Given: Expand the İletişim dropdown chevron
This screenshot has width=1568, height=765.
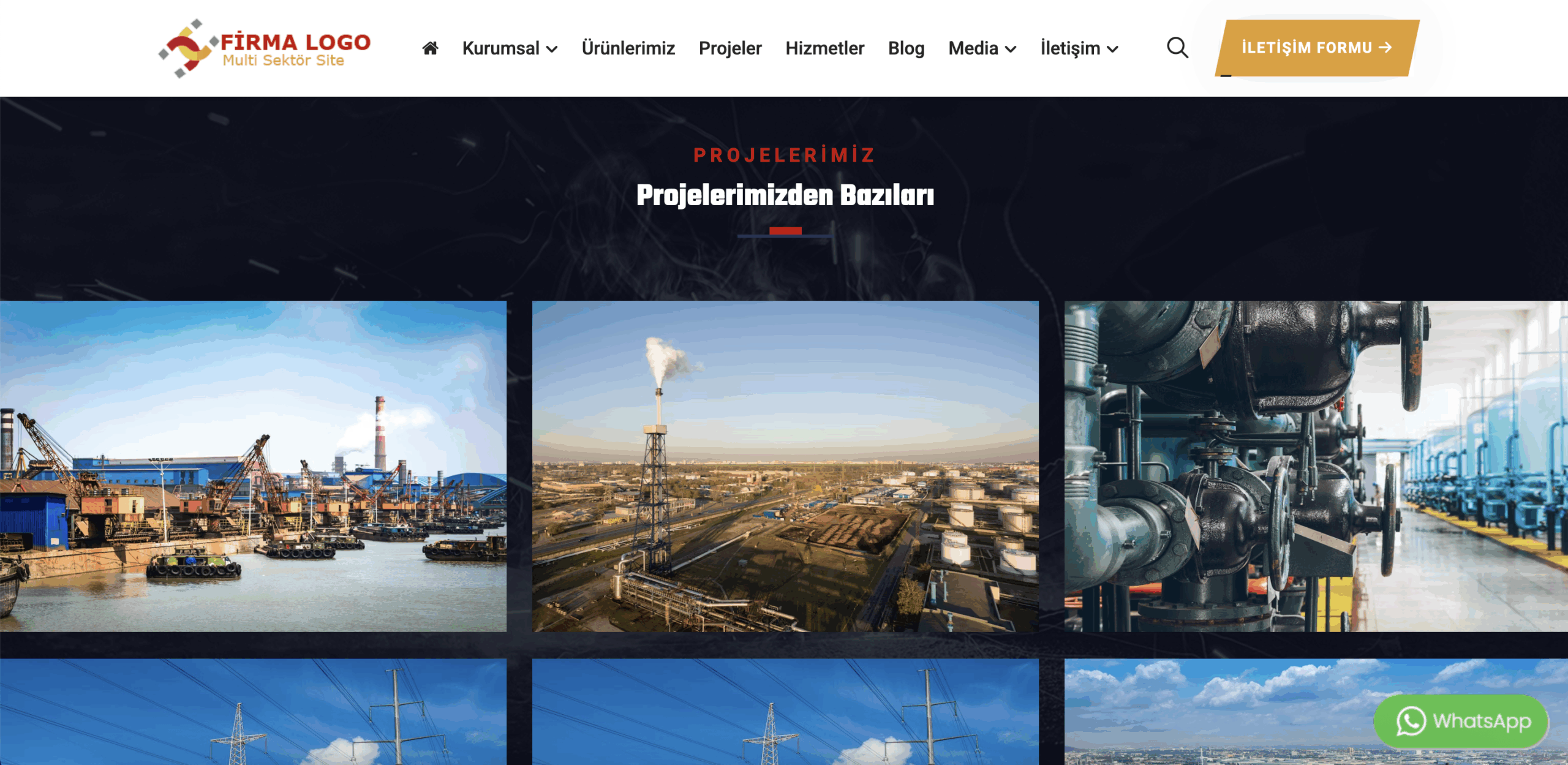Looking at the screenshot, I should pos(1112,50).
